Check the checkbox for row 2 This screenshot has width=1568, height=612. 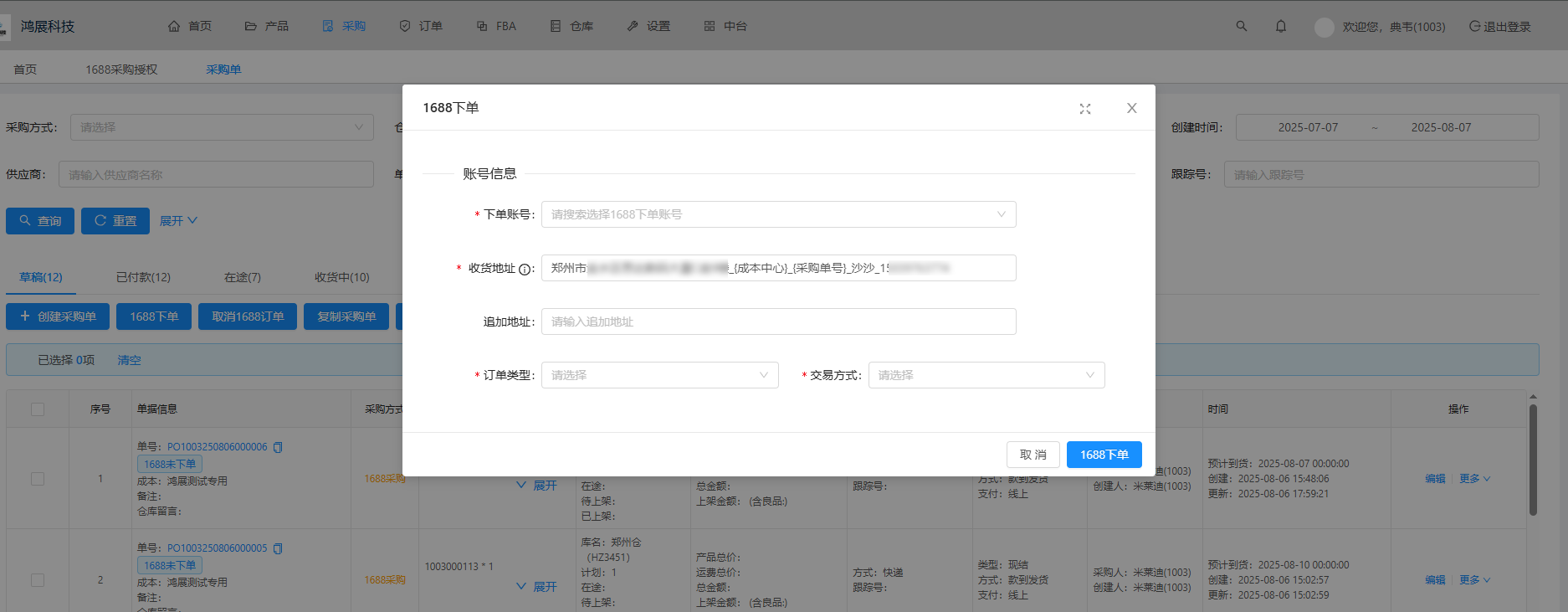click(38, 580)
